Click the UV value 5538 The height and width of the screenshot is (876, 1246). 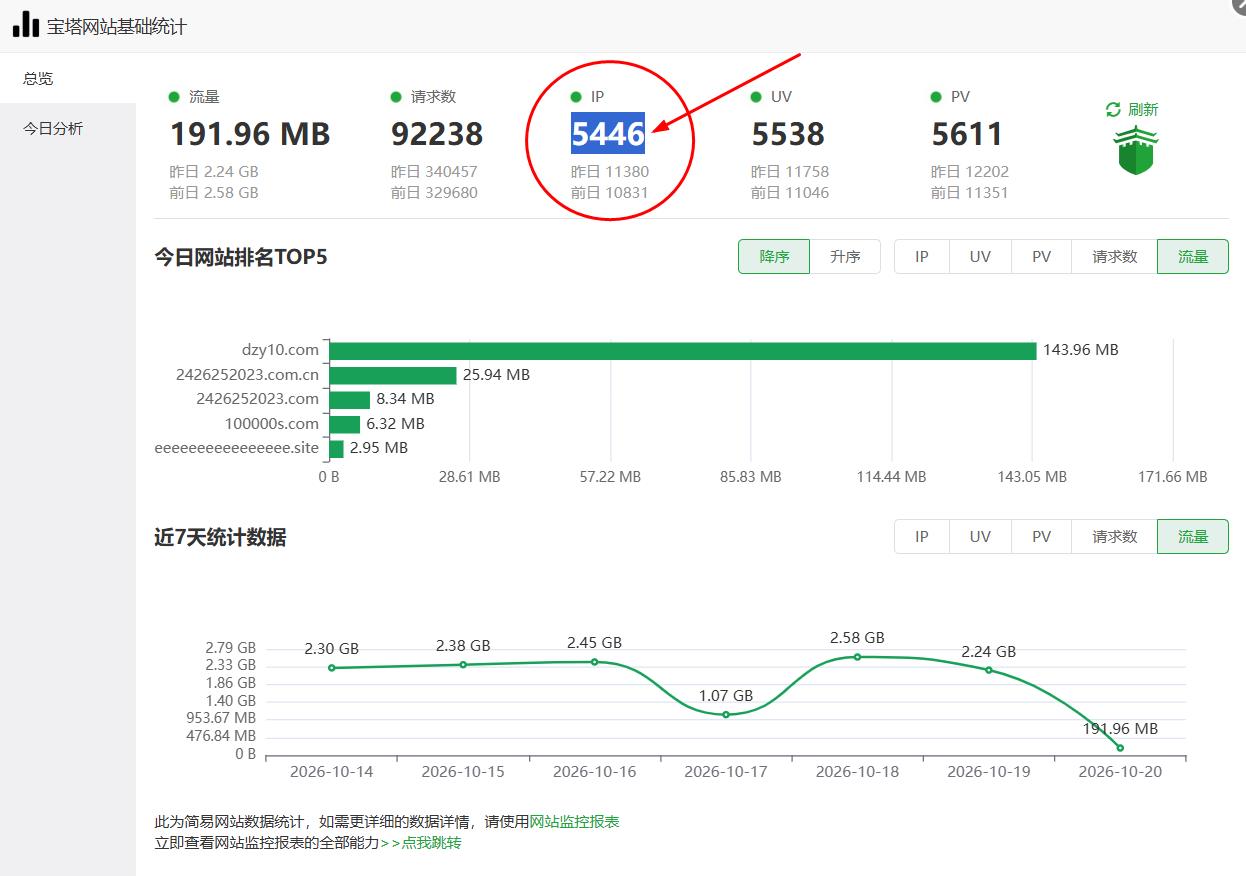click(x=788, y=133)
